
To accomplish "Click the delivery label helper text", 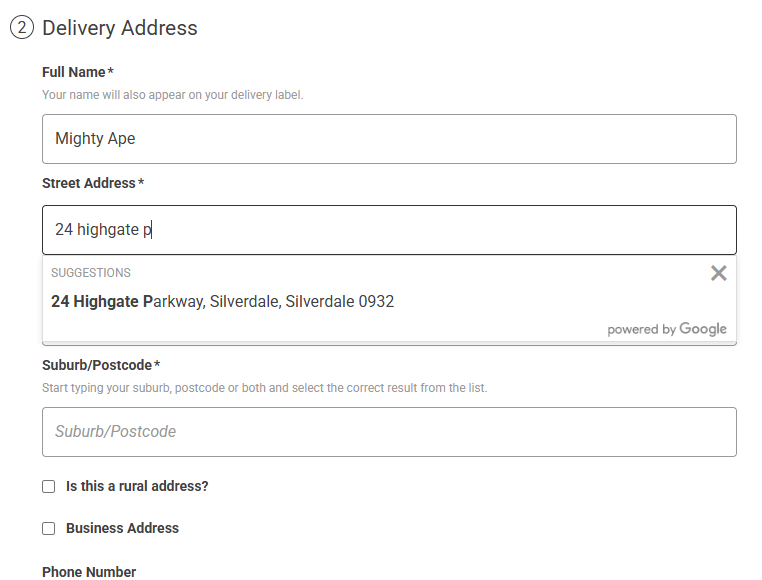I will tap(172, 95).
